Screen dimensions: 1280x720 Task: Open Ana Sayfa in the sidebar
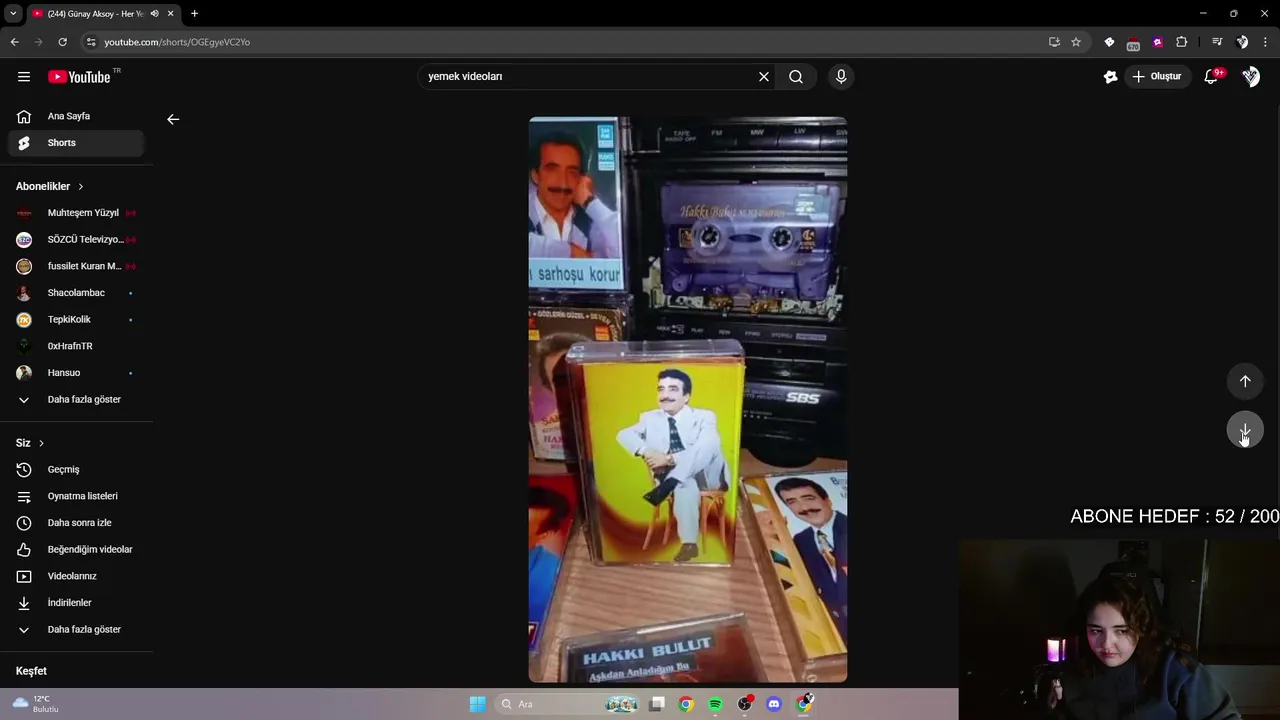76,116
